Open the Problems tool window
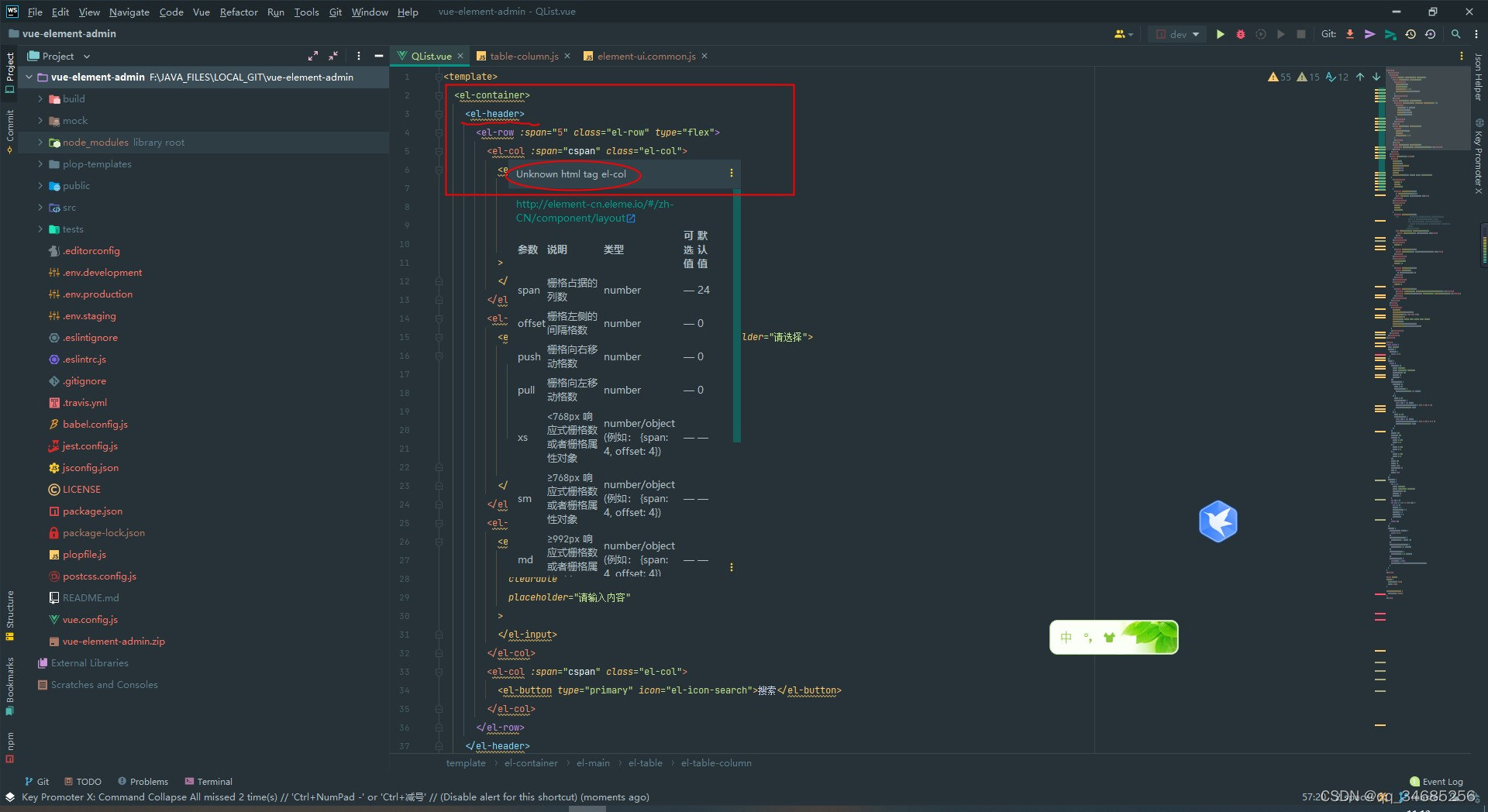 click(143, 781)
